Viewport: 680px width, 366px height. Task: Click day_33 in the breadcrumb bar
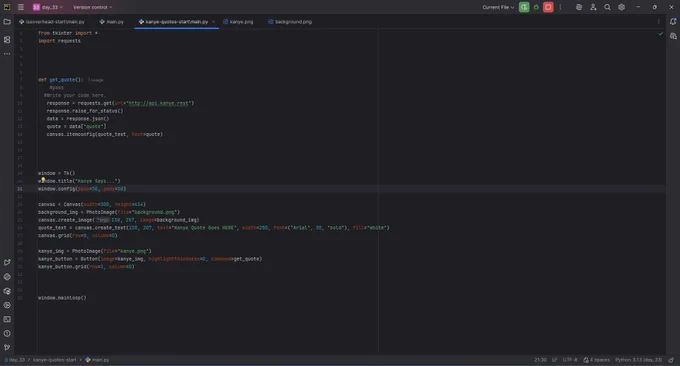[x=15, y=360]
